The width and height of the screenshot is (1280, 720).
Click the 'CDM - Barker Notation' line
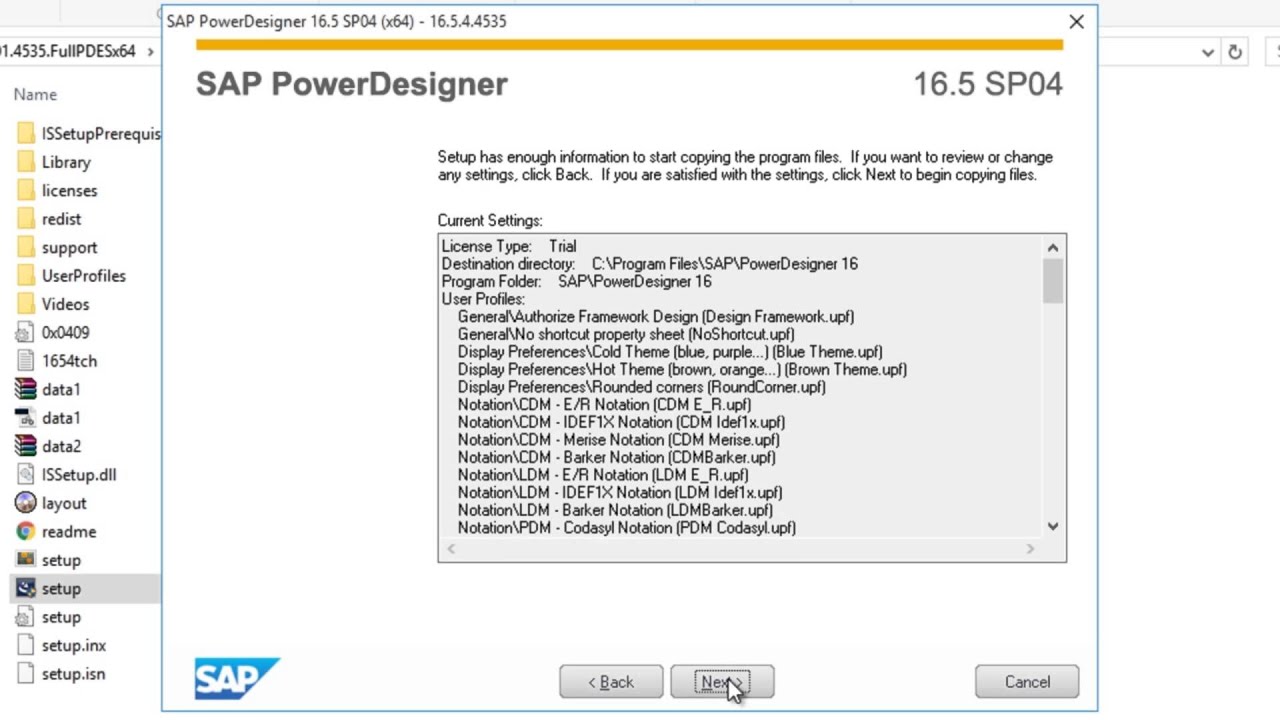(x=616, y=458)
